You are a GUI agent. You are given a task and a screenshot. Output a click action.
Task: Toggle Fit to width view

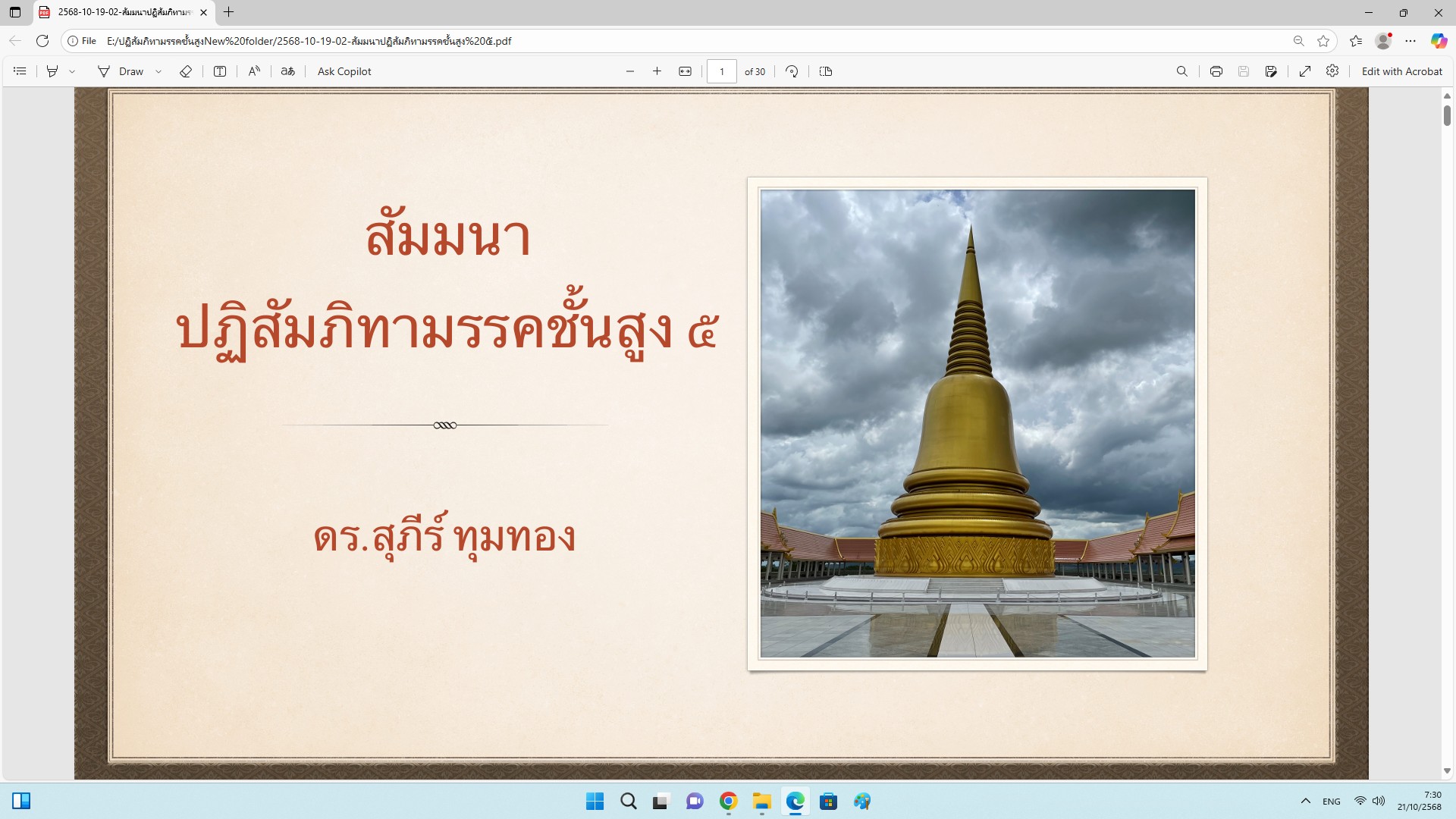685,71
